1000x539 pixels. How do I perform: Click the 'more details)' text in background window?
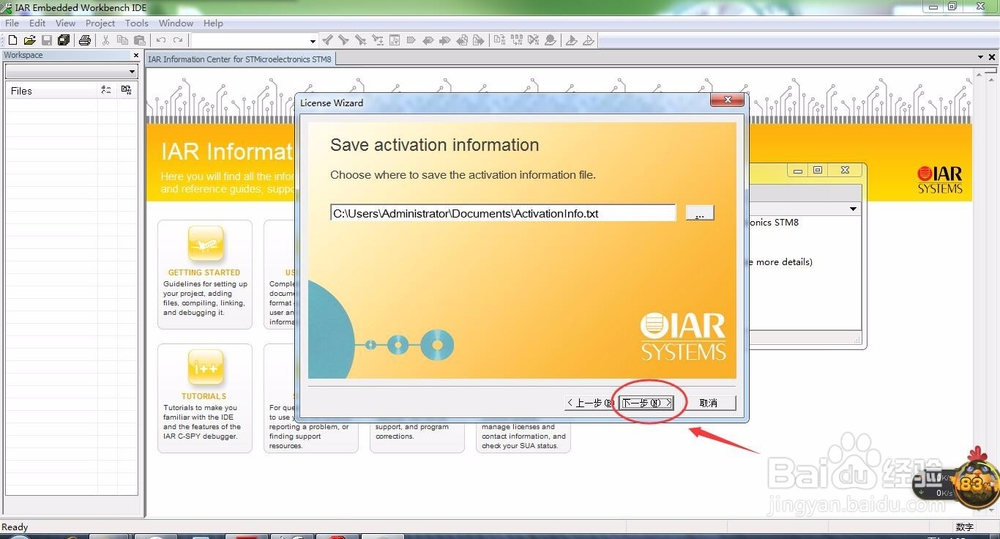tap(784, 262)
